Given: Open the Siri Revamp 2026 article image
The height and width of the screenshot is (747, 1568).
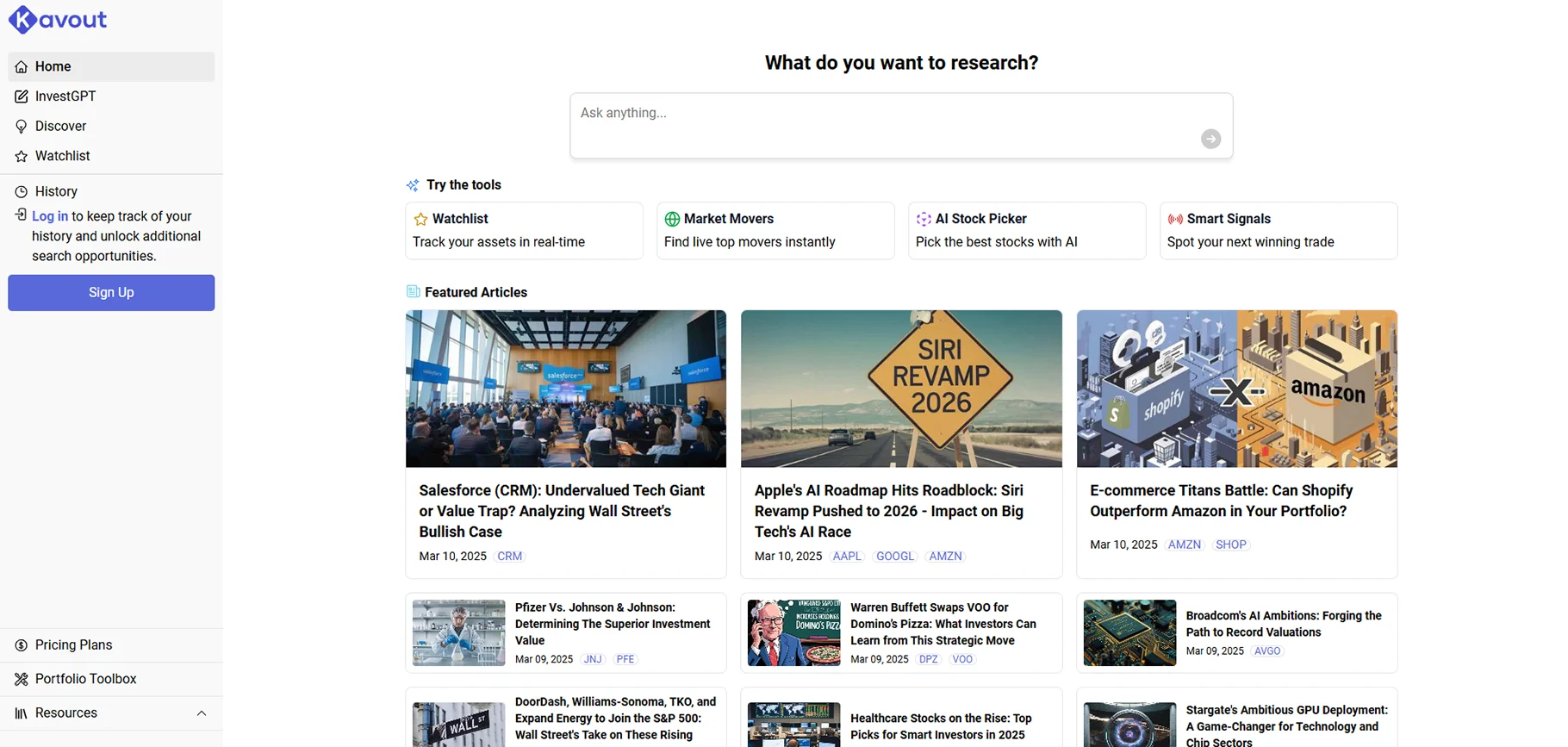Looking at the screenshot, I should click(901, 389).
